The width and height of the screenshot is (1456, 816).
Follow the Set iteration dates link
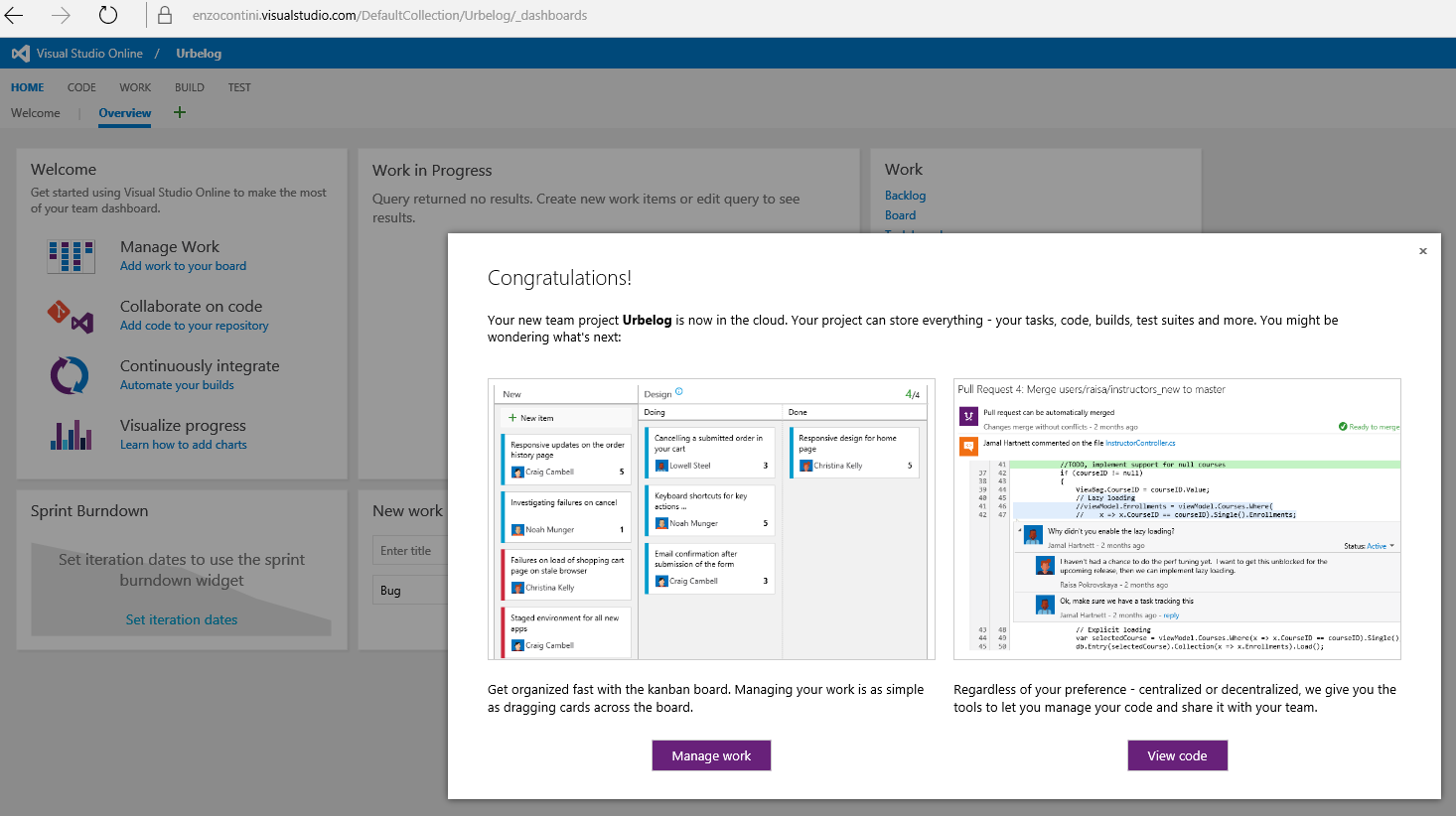(x=181, y=619)
